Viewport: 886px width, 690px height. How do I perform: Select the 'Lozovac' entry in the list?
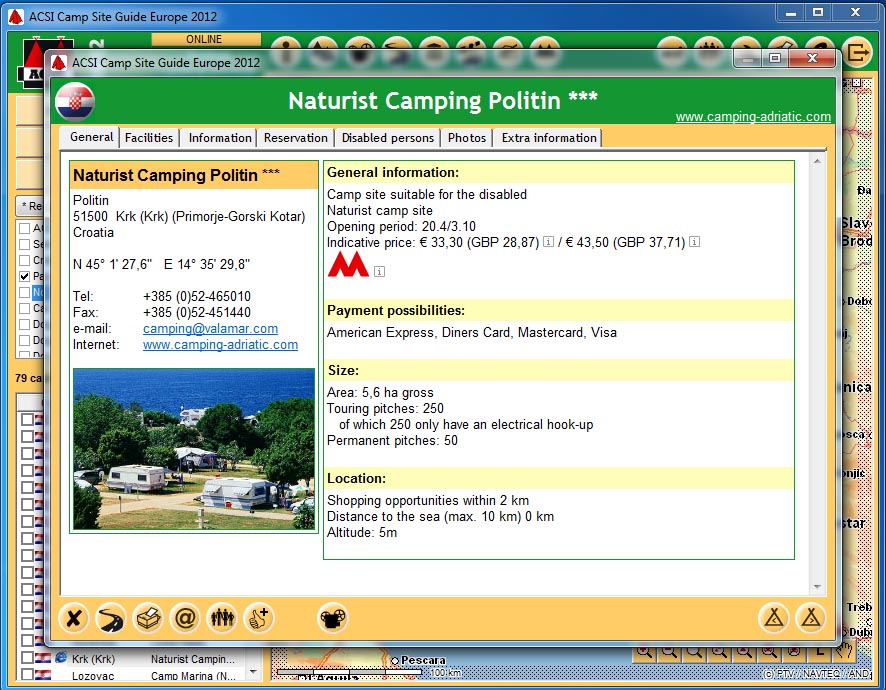(x=93, y=676)
